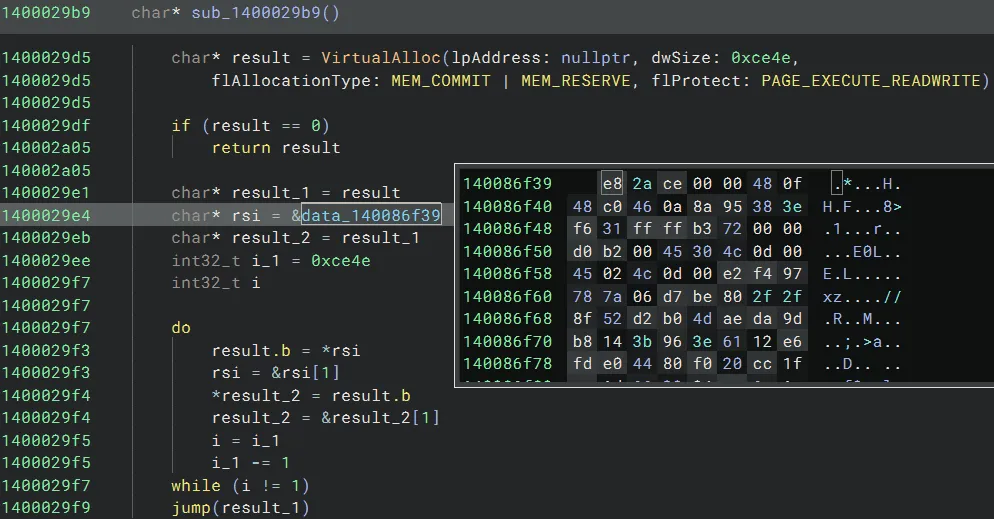Click the 'E.L.....' ASCII column text
The width and height of the screenshot is (994, 519).
pos(862,274)
